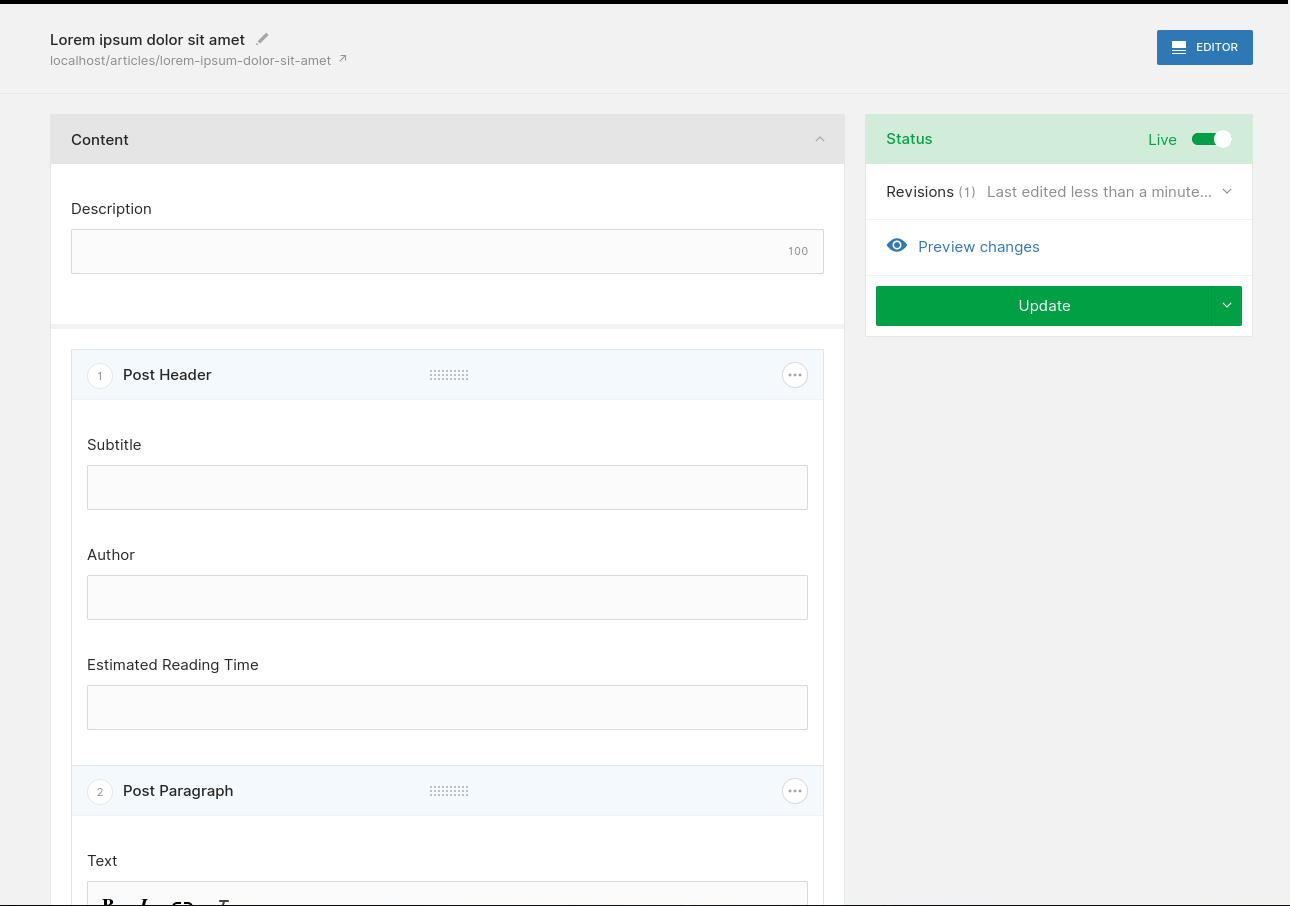This screenshot has height=906, width=1290.
Task: Click into the Author input field
Action: (447, 597)
